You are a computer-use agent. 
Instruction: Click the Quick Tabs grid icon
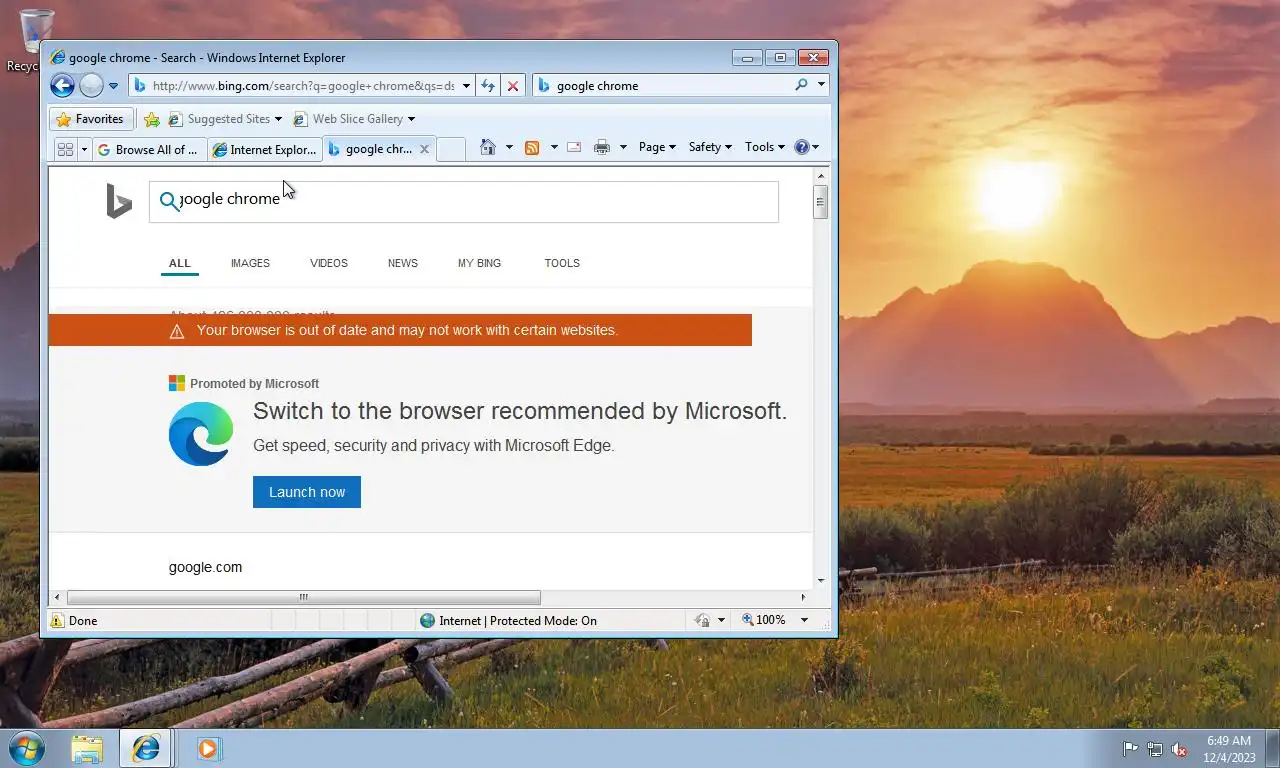point(65,149)
